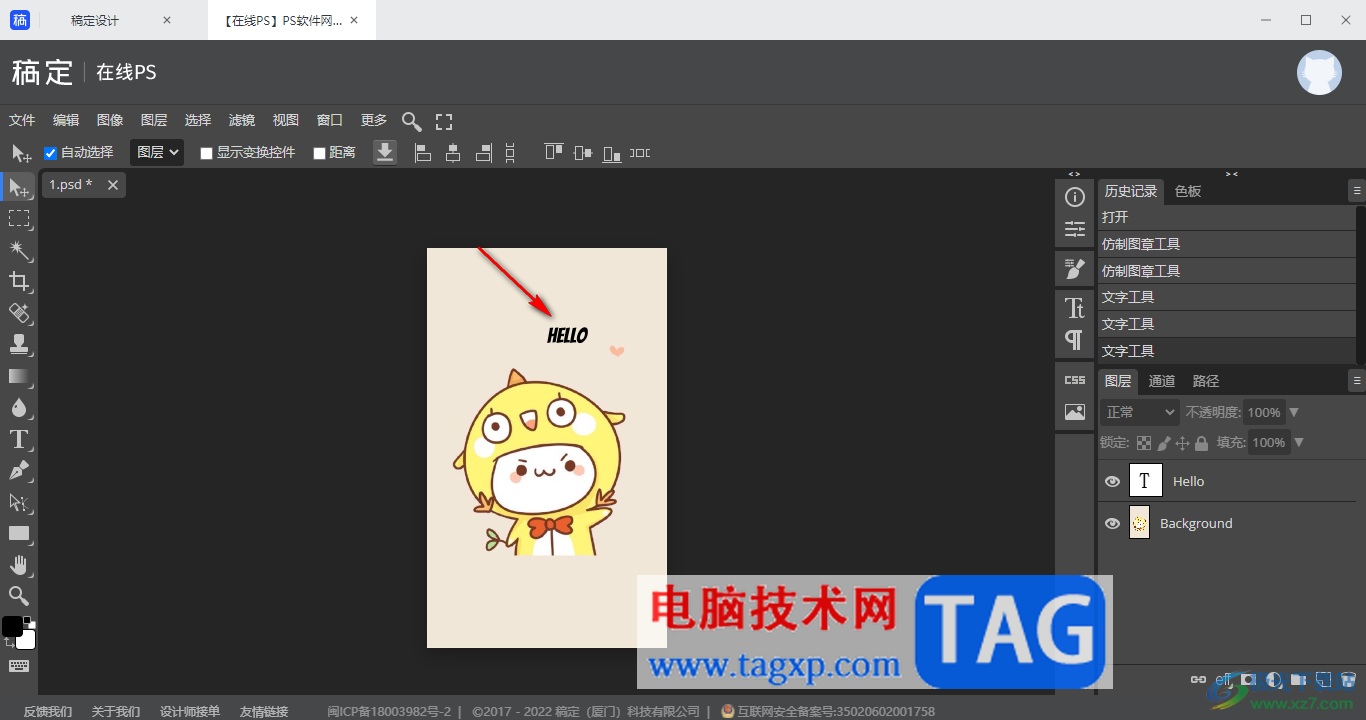Open the layers panel options menu
This screenshot has width=1366, height=720.
1357,380
